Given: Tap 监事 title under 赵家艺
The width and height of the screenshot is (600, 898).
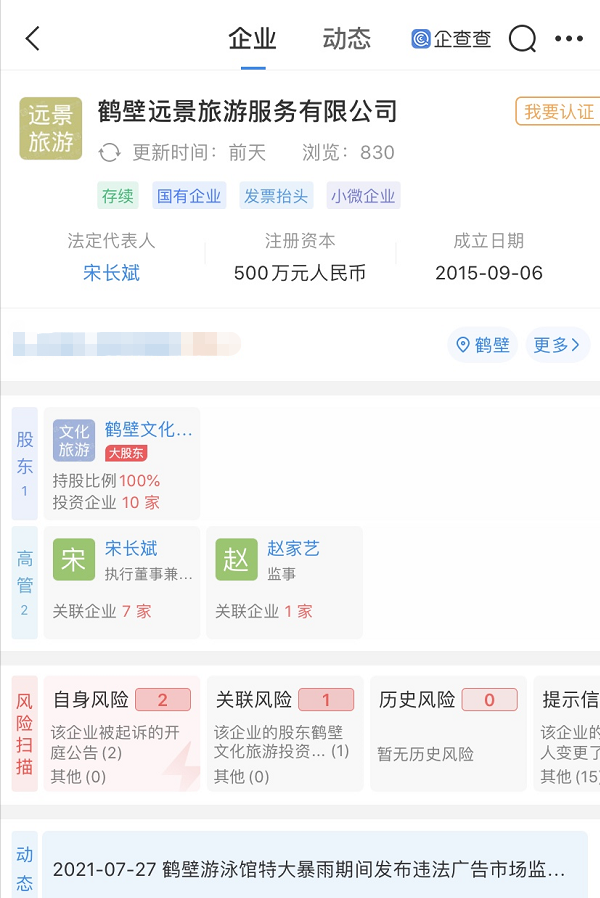Looking at the screenshot, I should [x=282, y=573].
